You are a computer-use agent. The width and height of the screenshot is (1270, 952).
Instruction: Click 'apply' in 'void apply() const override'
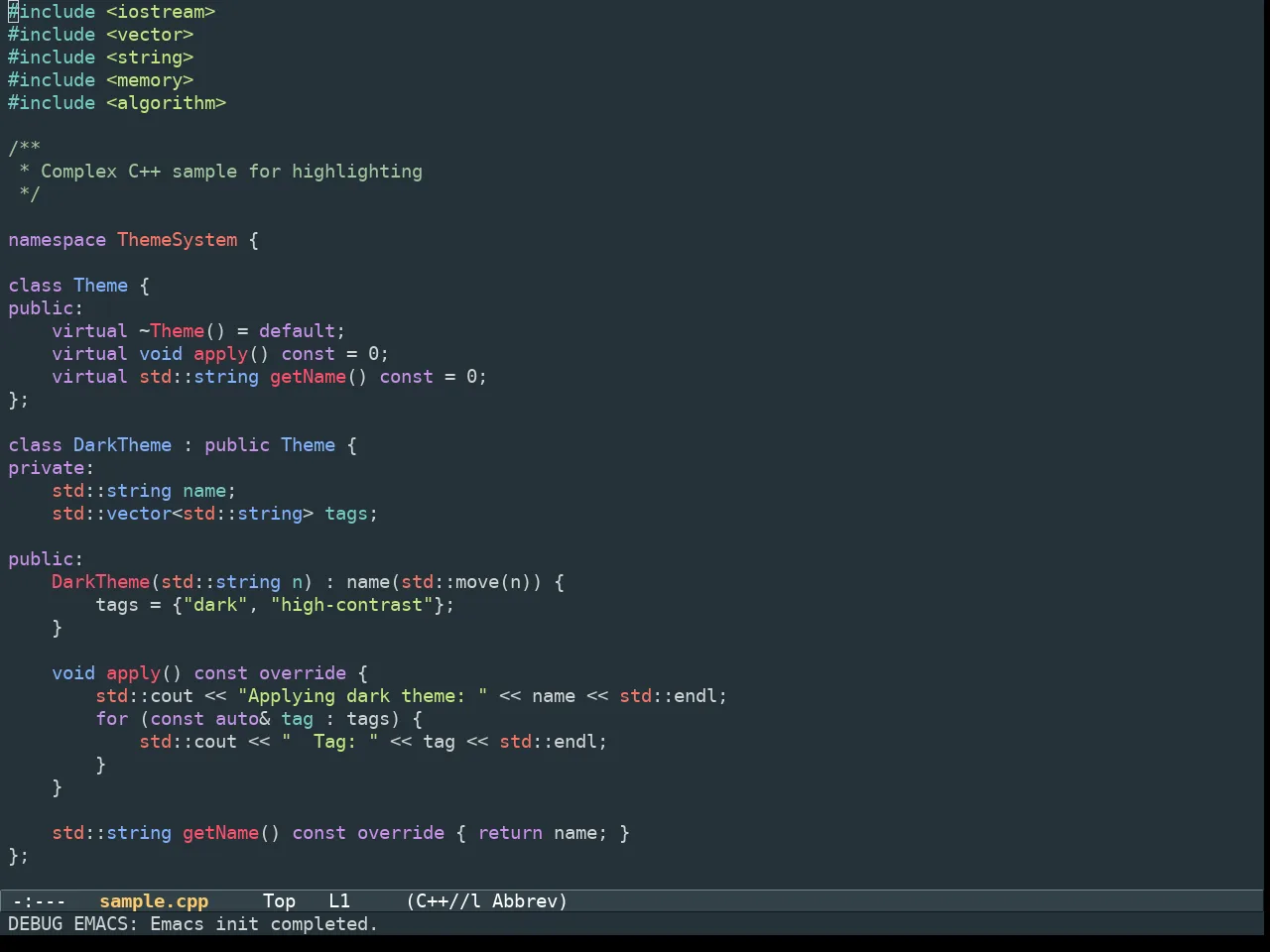point(134,673)
